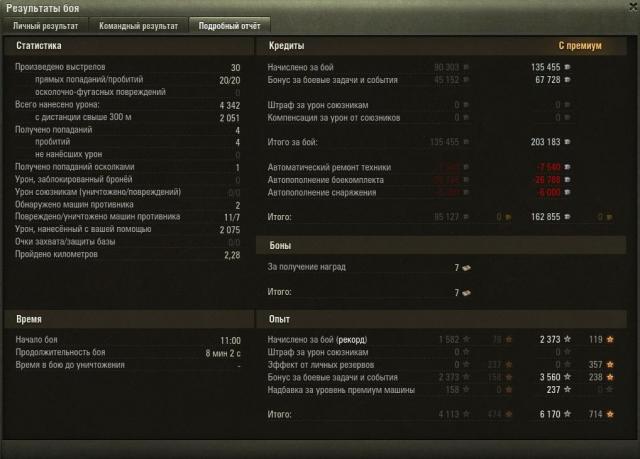Click Продолжительность боя row

(128, 353)
